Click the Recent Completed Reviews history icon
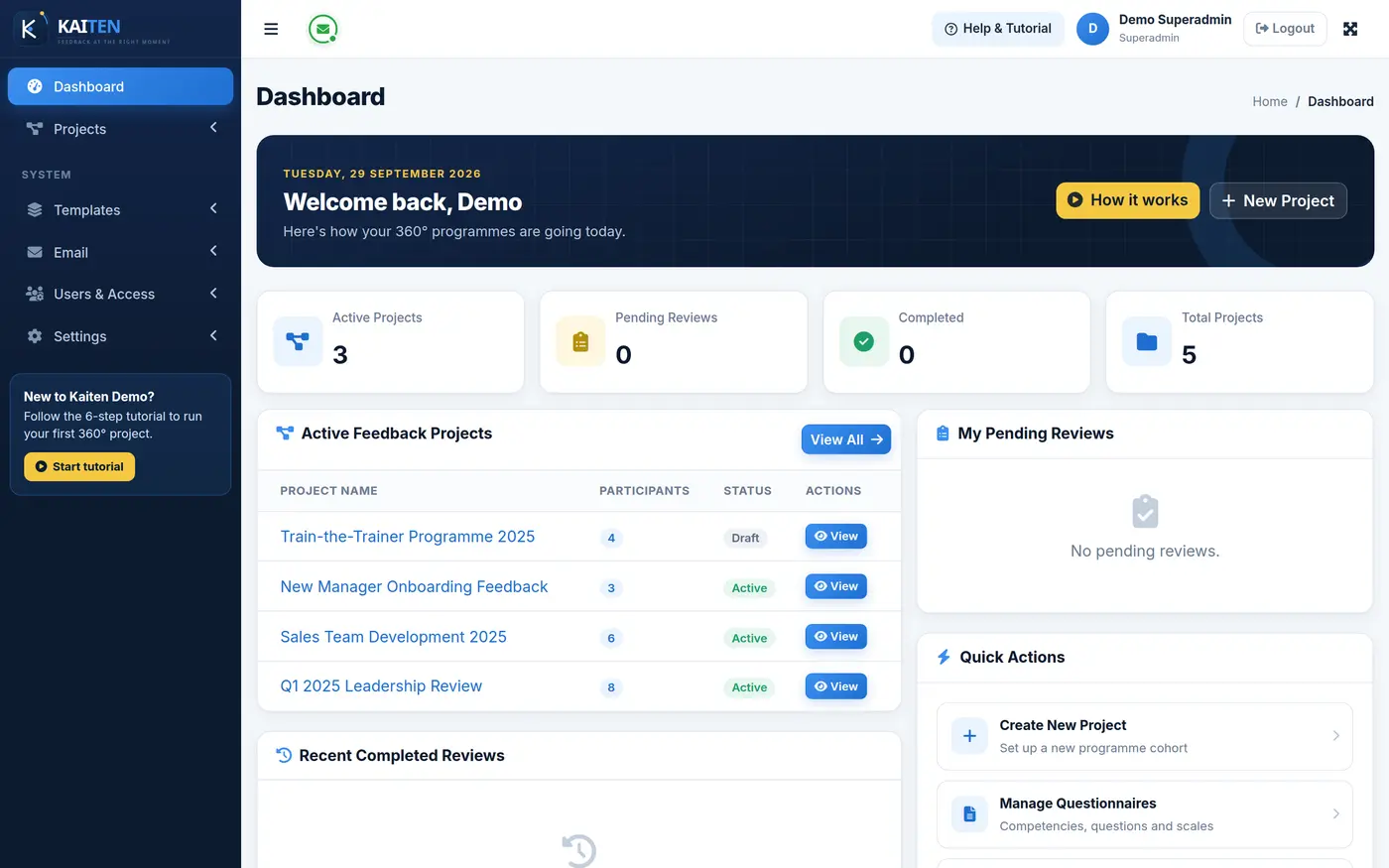1389x868 pixels. click(284, 755)
